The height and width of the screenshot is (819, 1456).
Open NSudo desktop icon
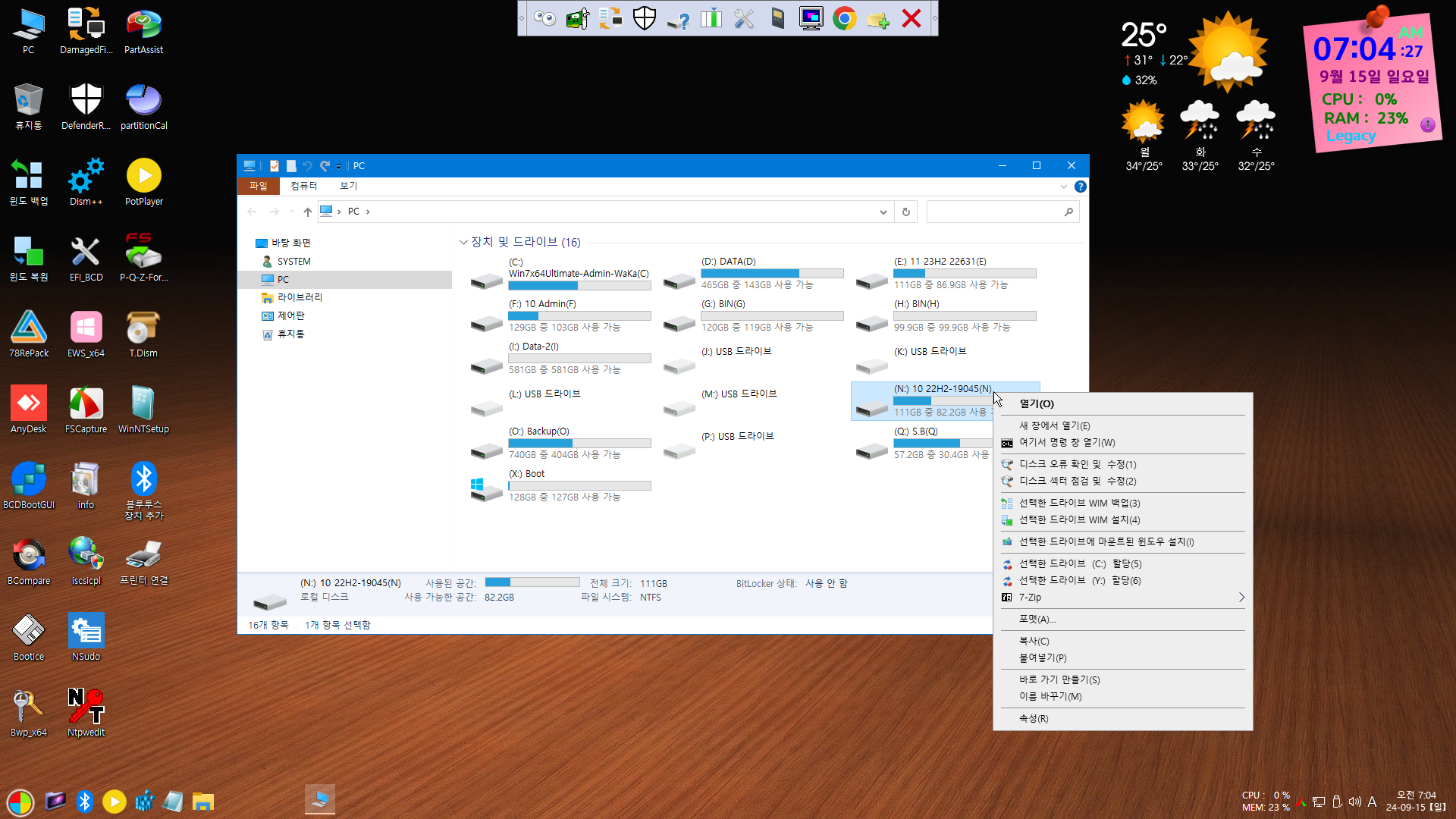[x=86, y=639]
